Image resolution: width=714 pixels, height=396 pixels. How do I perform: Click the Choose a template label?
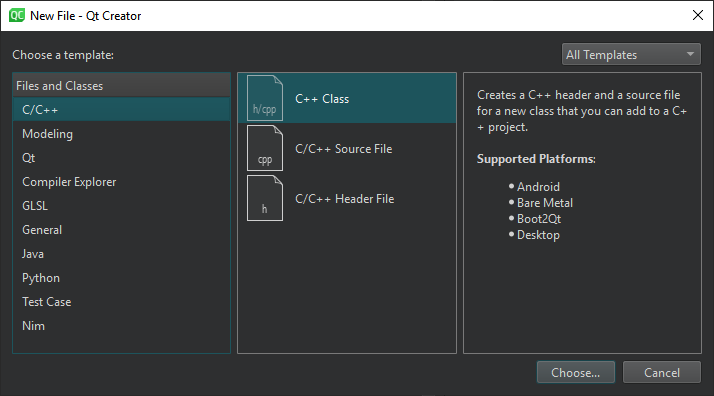tap(63, 55)
